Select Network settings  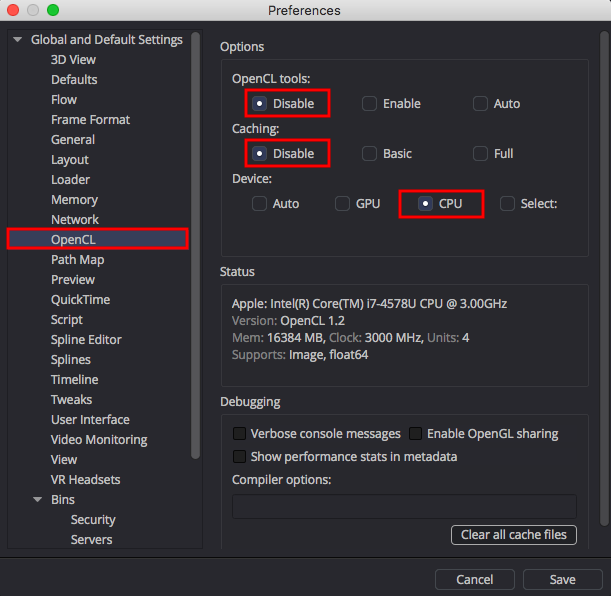(x=75, y=220)
